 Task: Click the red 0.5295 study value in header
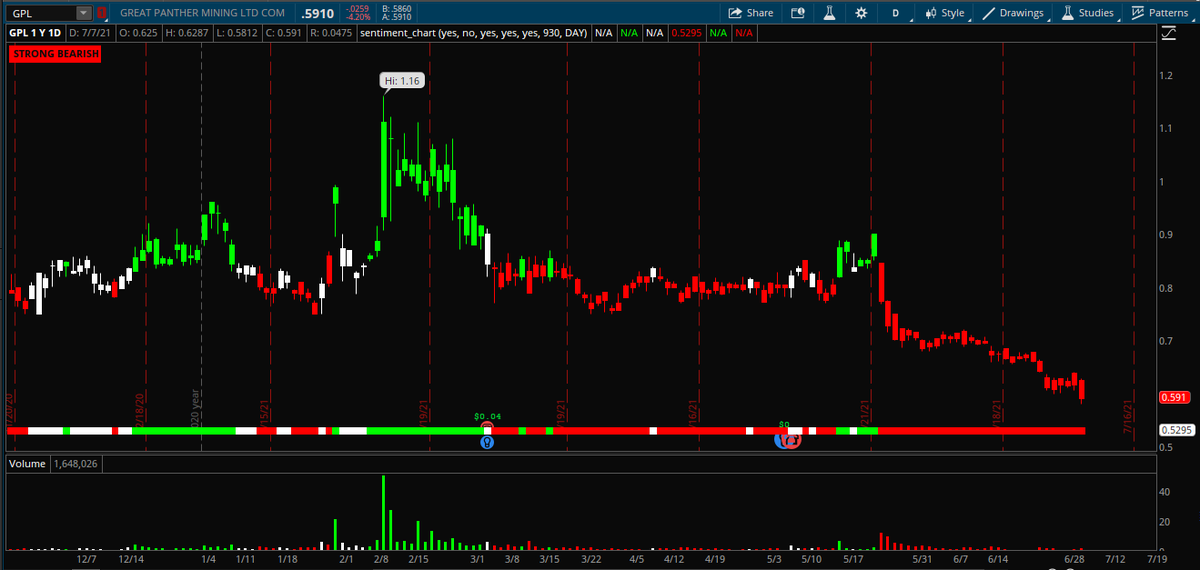[685, 33]
